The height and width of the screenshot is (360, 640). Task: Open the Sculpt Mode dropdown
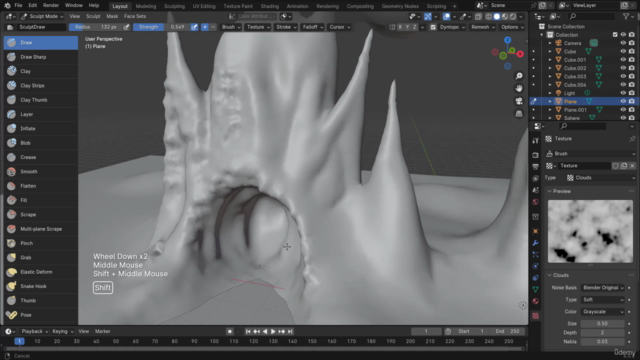[42, 16]
